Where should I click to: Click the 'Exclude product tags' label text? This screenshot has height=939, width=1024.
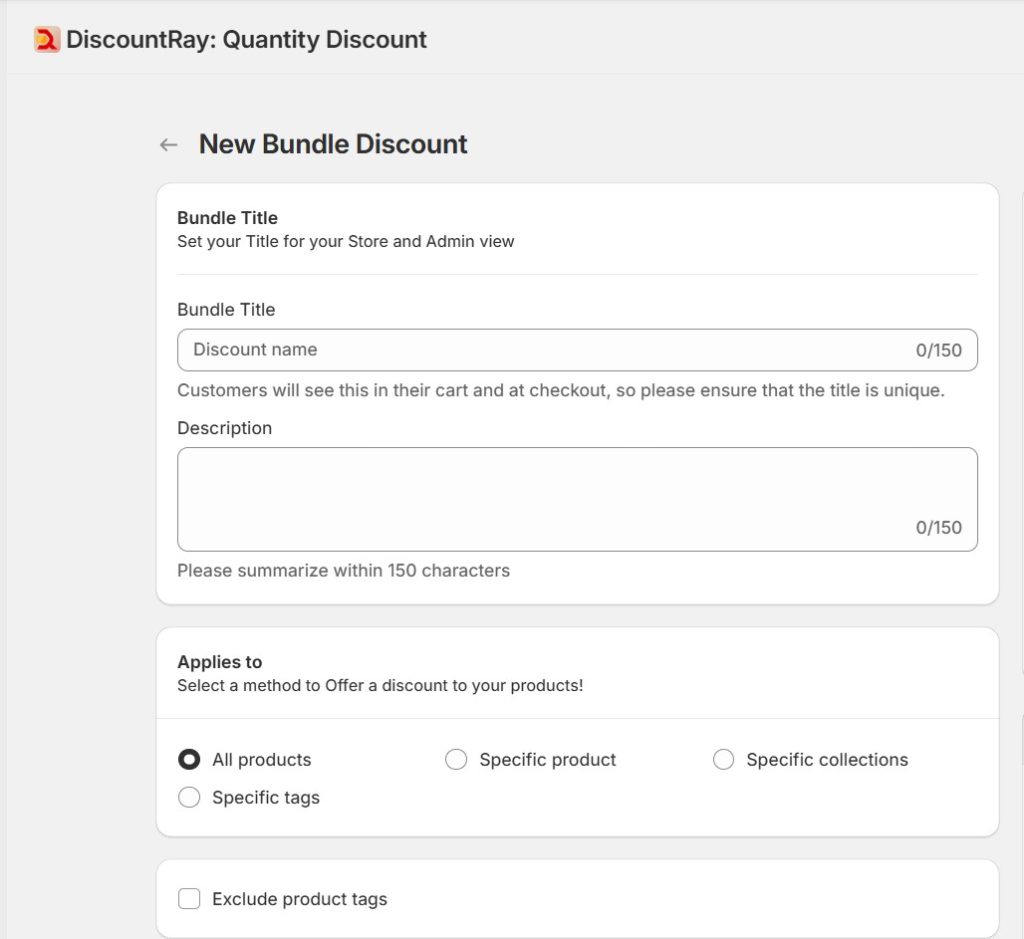[299, 899]
